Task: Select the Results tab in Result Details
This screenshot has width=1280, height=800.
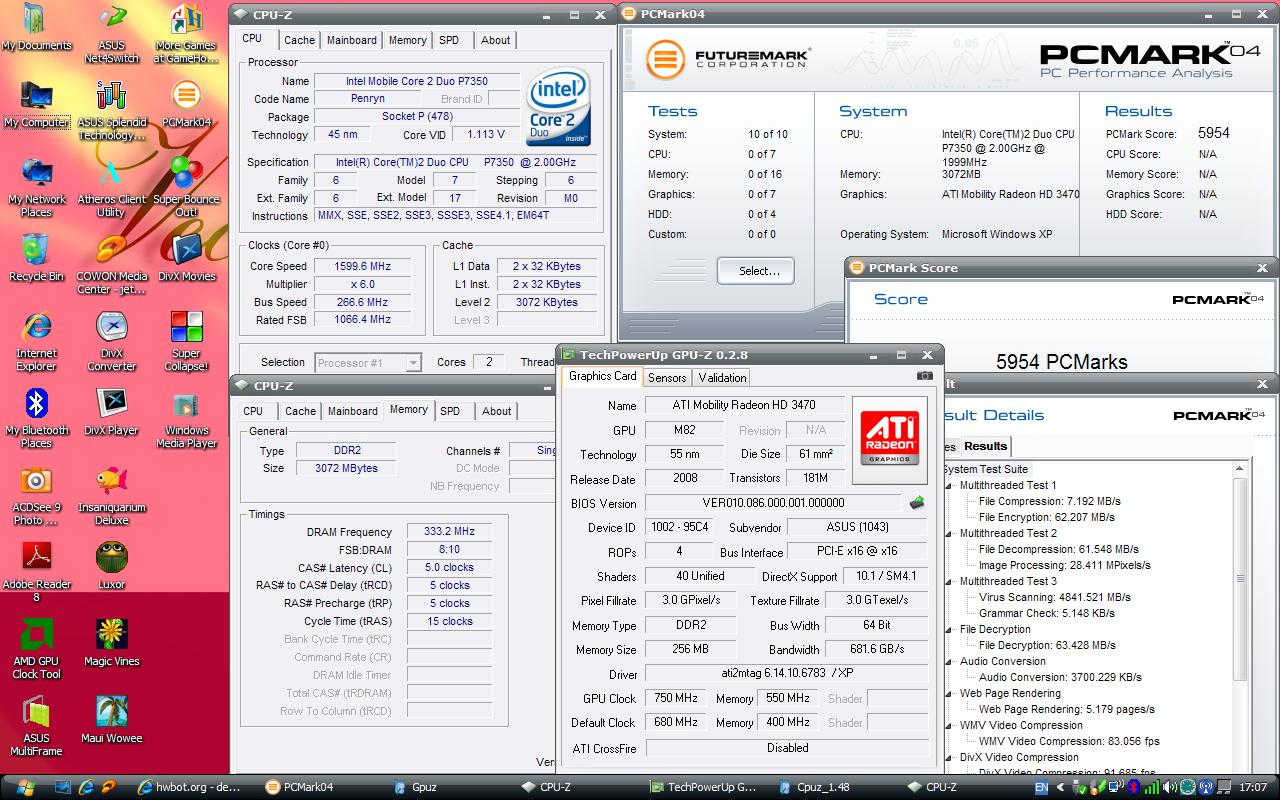Action: coord(985,446)
